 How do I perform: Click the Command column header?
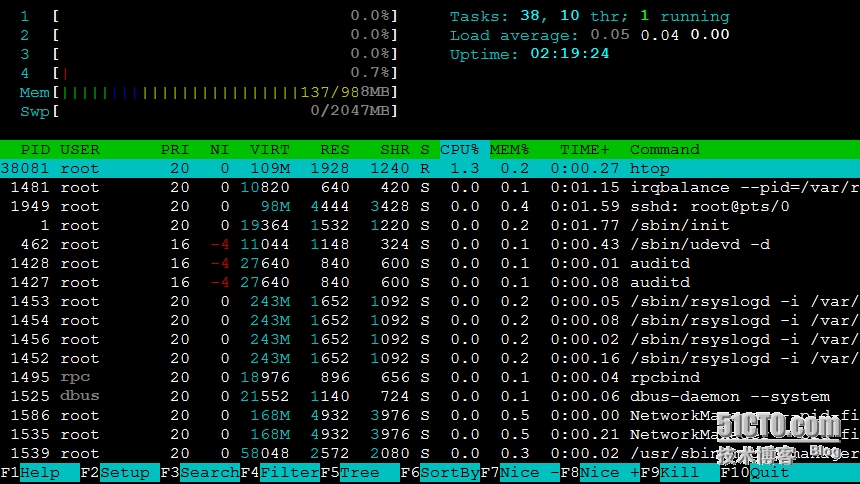pyautogui.click(x=665, y=150)
